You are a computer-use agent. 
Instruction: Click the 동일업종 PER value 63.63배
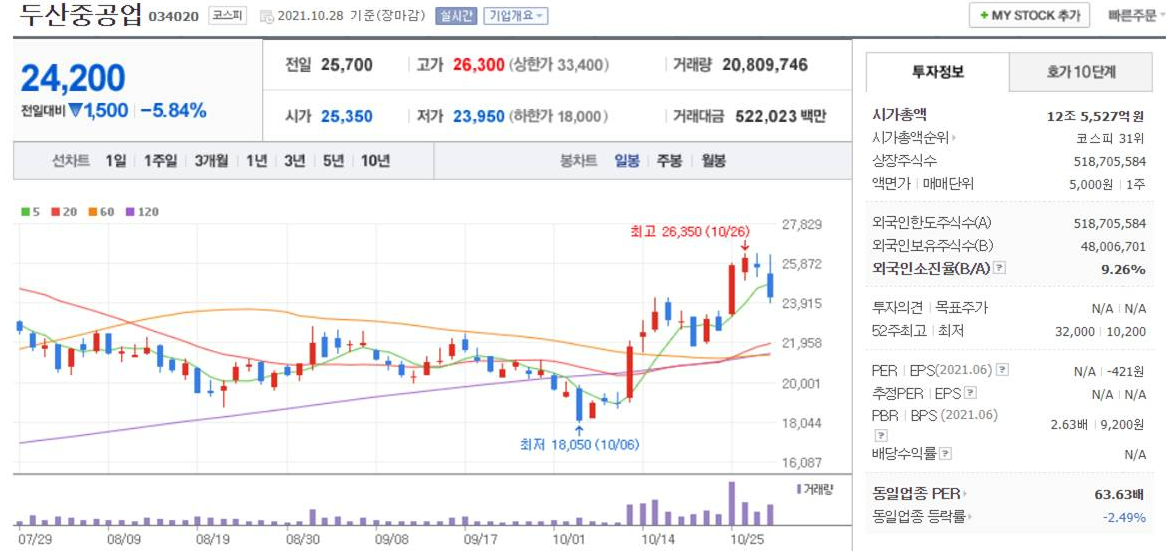pyautogui.click(x=1119, y=494)
